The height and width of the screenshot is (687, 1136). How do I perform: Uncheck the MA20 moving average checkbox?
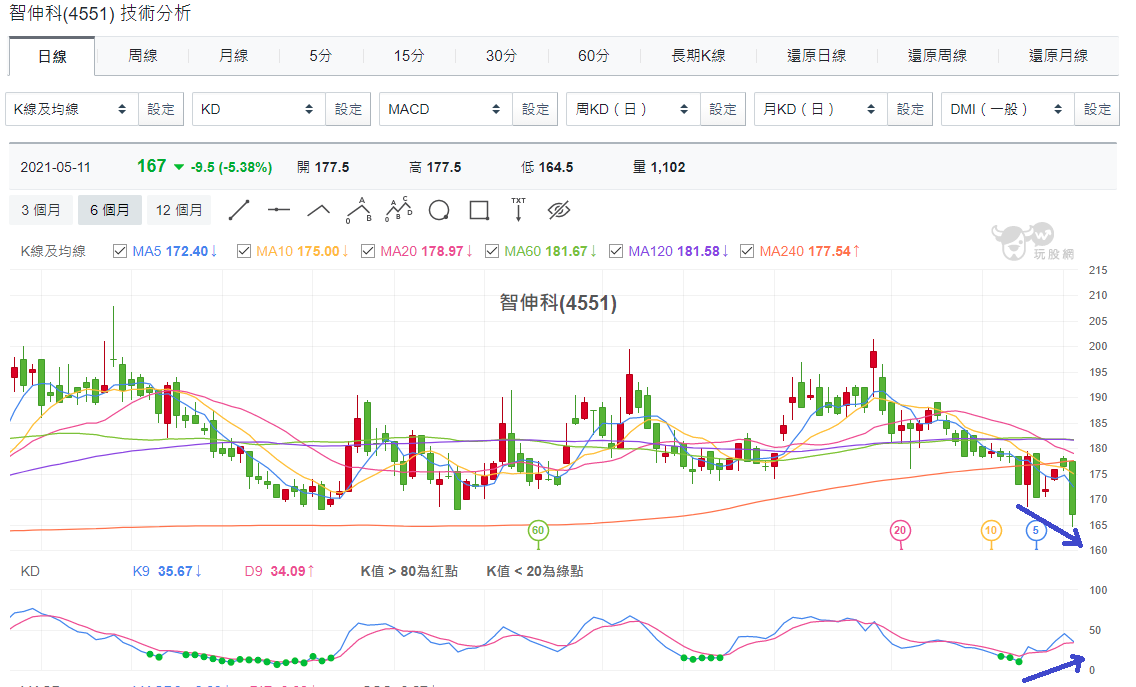click(x=368, y=251)
